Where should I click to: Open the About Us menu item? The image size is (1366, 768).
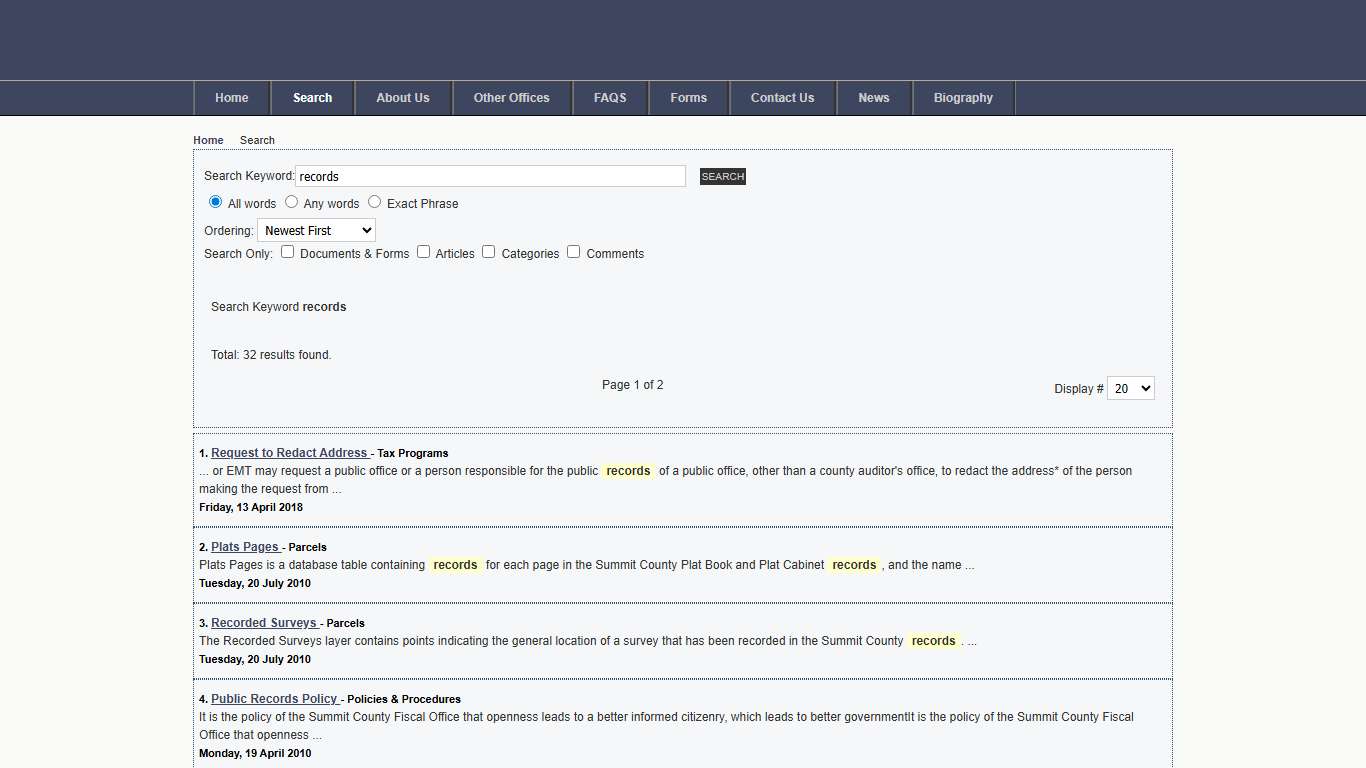[x=403, y=98]
